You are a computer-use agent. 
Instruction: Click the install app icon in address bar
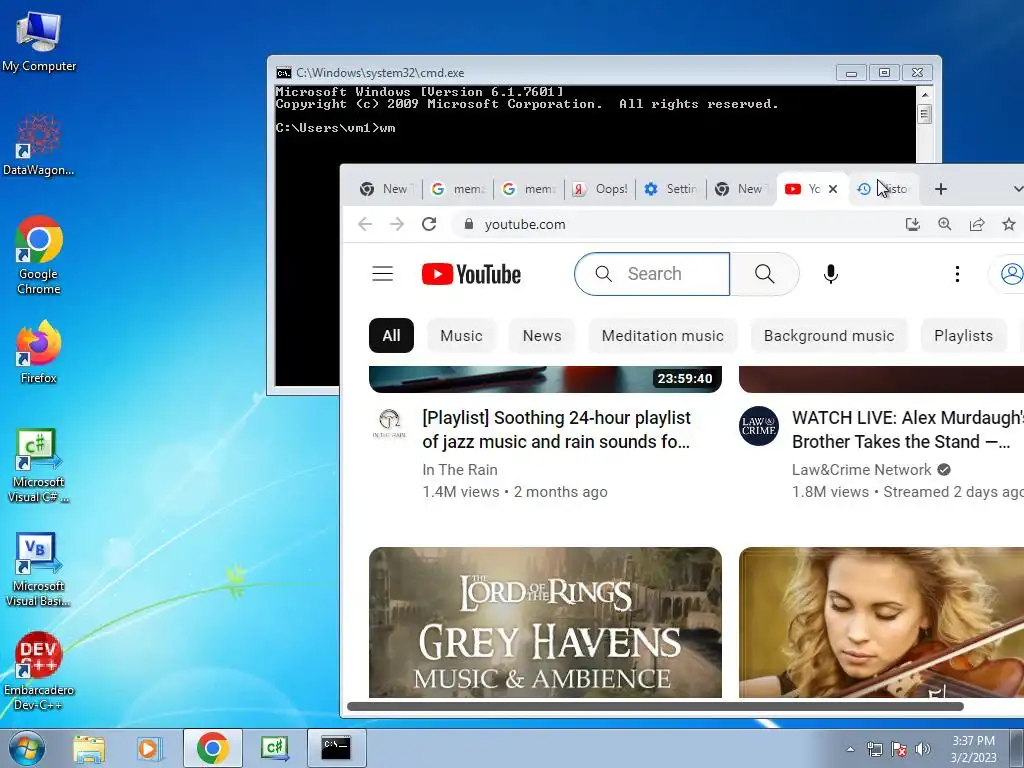(x=912, y=224)
